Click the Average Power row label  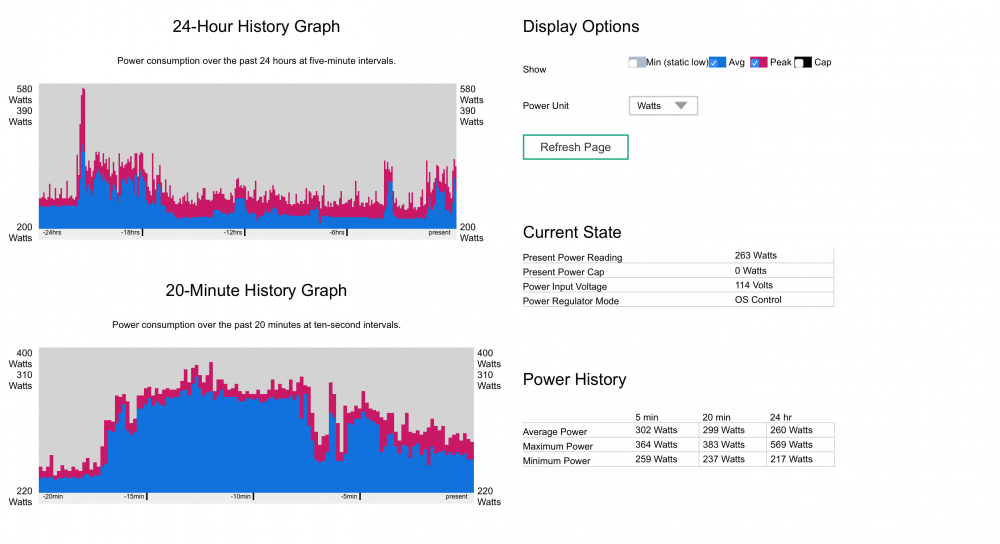tap(555, 432)
